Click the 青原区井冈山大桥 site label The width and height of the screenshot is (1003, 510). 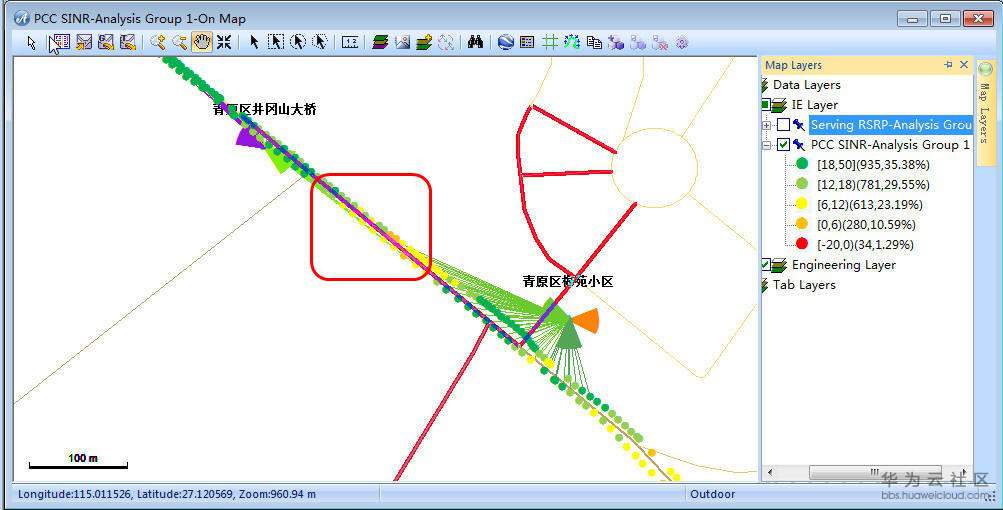point(265,109)
